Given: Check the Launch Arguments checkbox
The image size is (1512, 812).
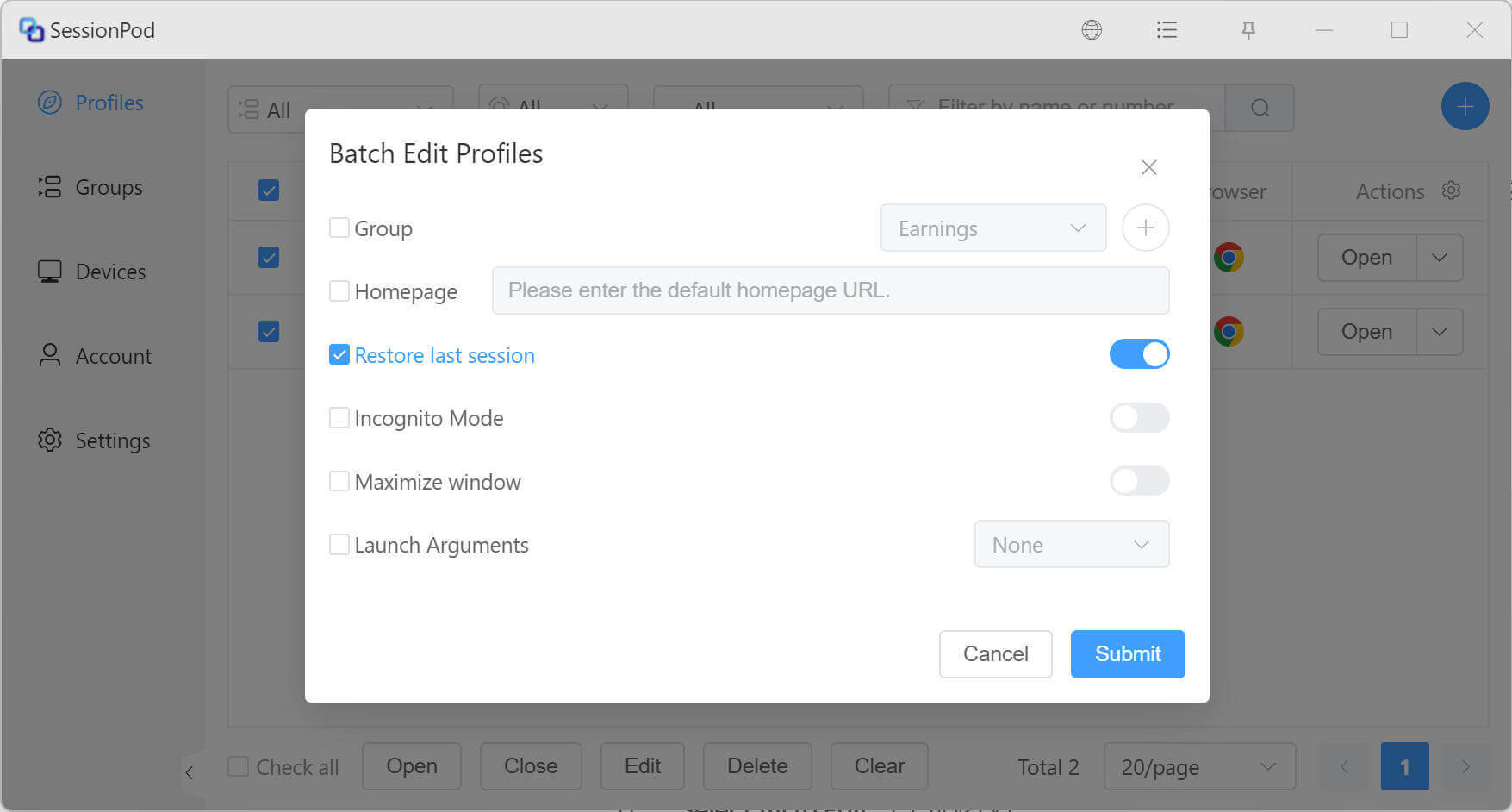Looking at the screenshot, I should [339, 544].
